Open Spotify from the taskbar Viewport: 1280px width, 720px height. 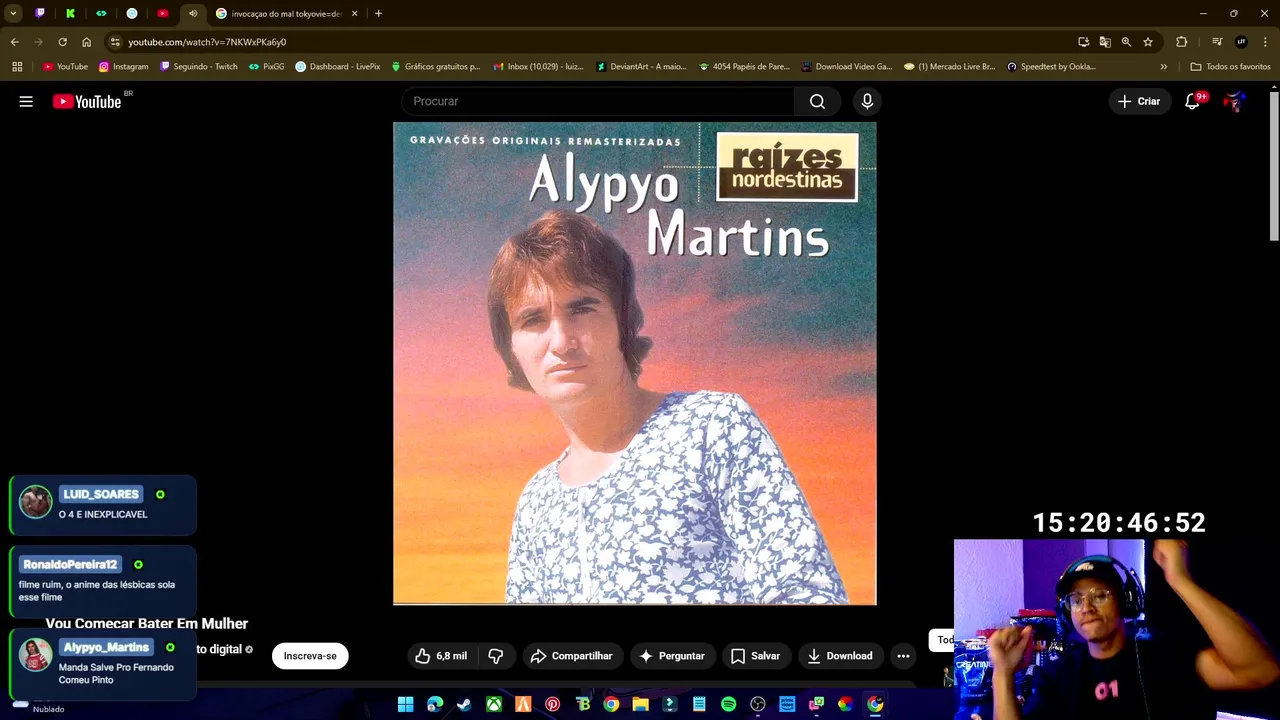[x=728, y=705]
